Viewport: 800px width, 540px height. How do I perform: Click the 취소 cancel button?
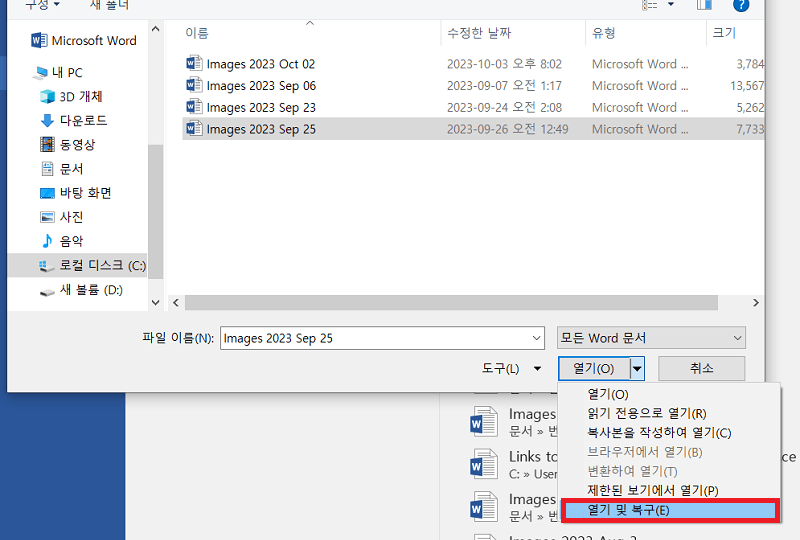click(702, 368)
